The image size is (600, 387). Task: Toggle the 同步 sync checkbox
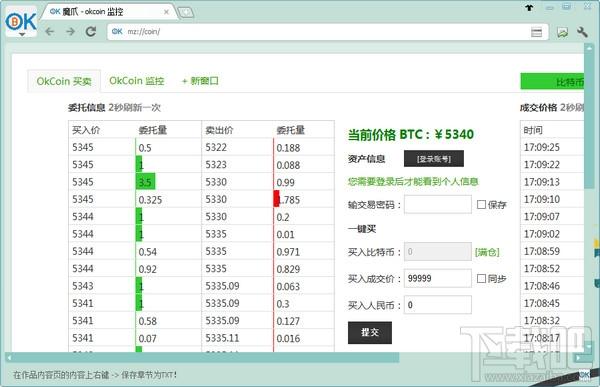click(481, 278)
